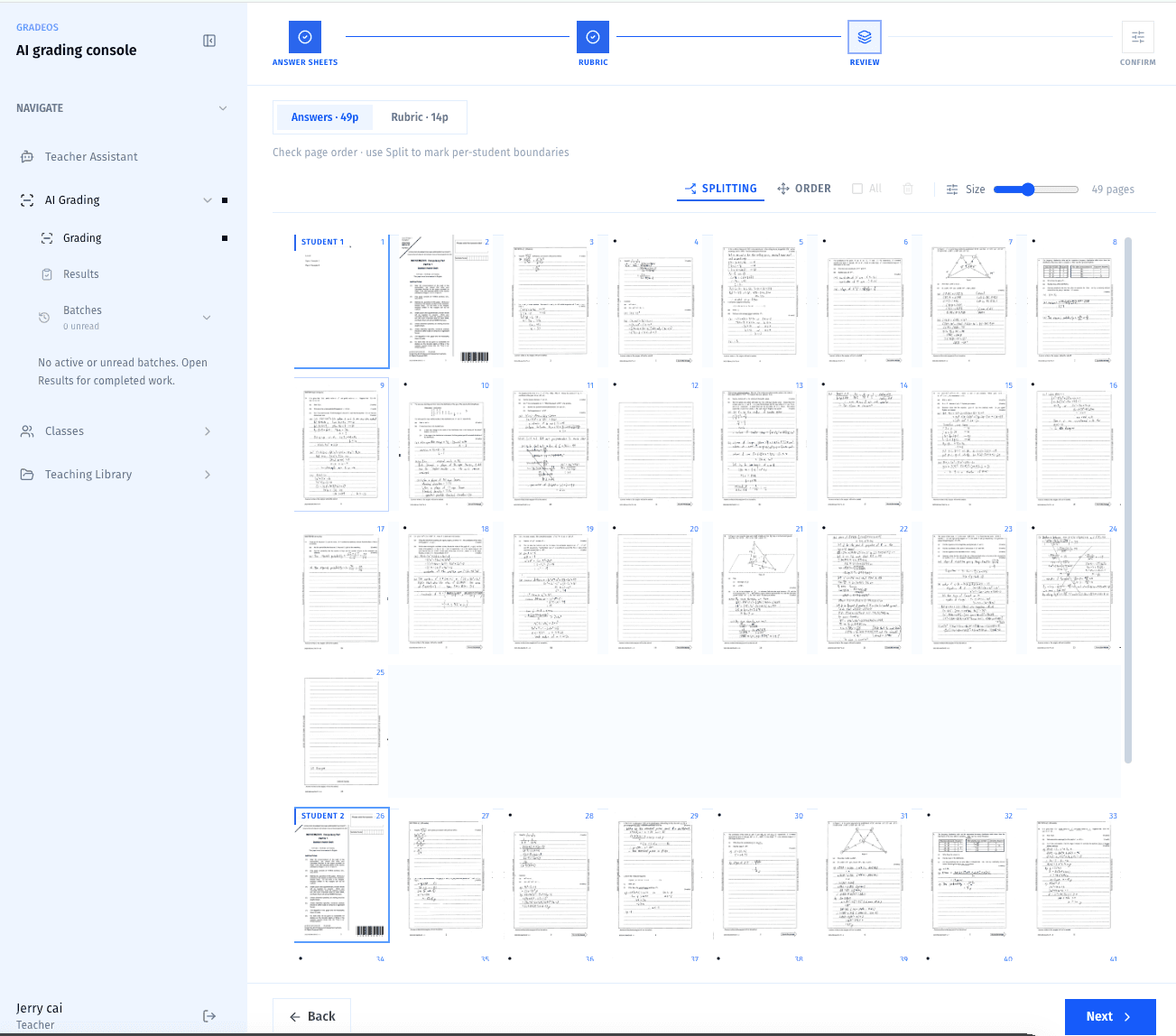Click the Batches history icon
Viewport: 1176px width, 1036px height.
tap(44, 318)
